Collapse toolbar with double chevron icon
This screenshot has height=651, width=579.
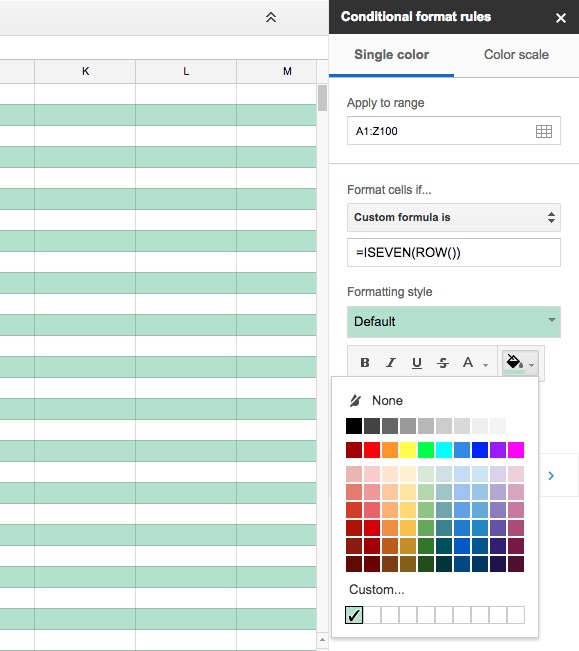tap(271, 17)
